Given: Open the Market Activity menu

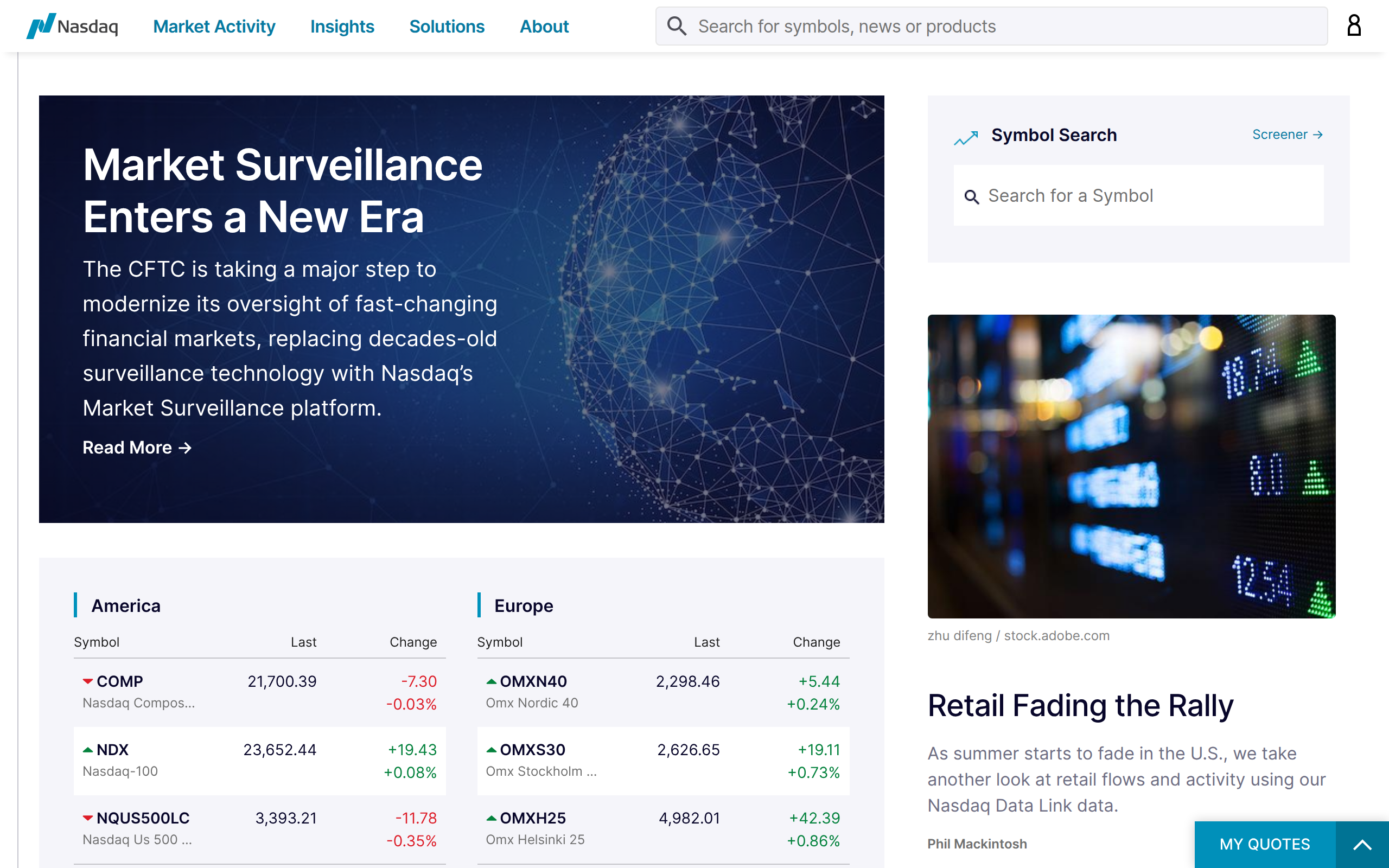Looking at the screenshot, I should (x=214, y=27).
